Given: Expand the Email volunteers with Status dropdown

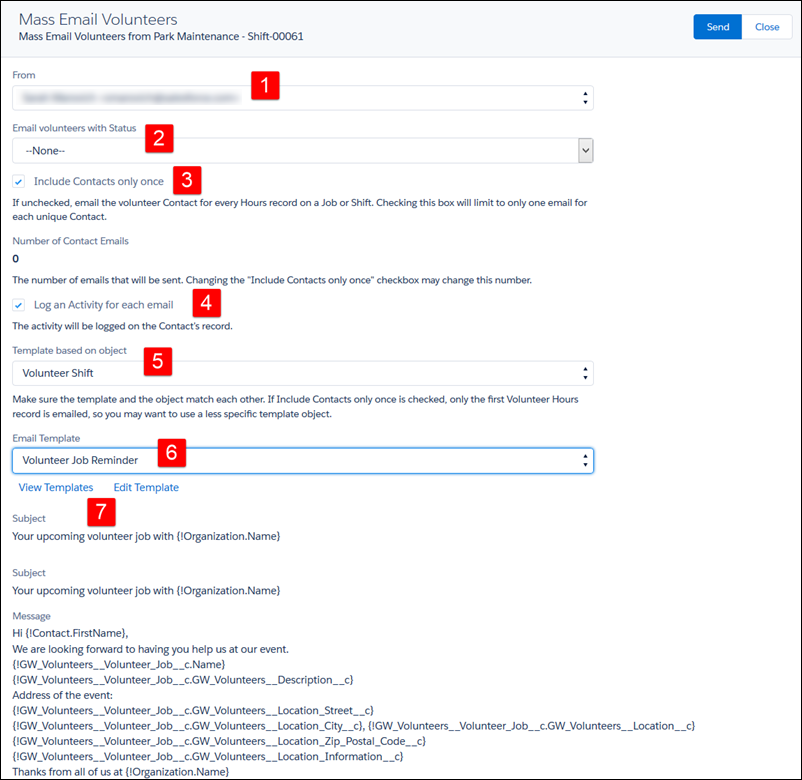Looking at the screenshot, I should [303, 150].
